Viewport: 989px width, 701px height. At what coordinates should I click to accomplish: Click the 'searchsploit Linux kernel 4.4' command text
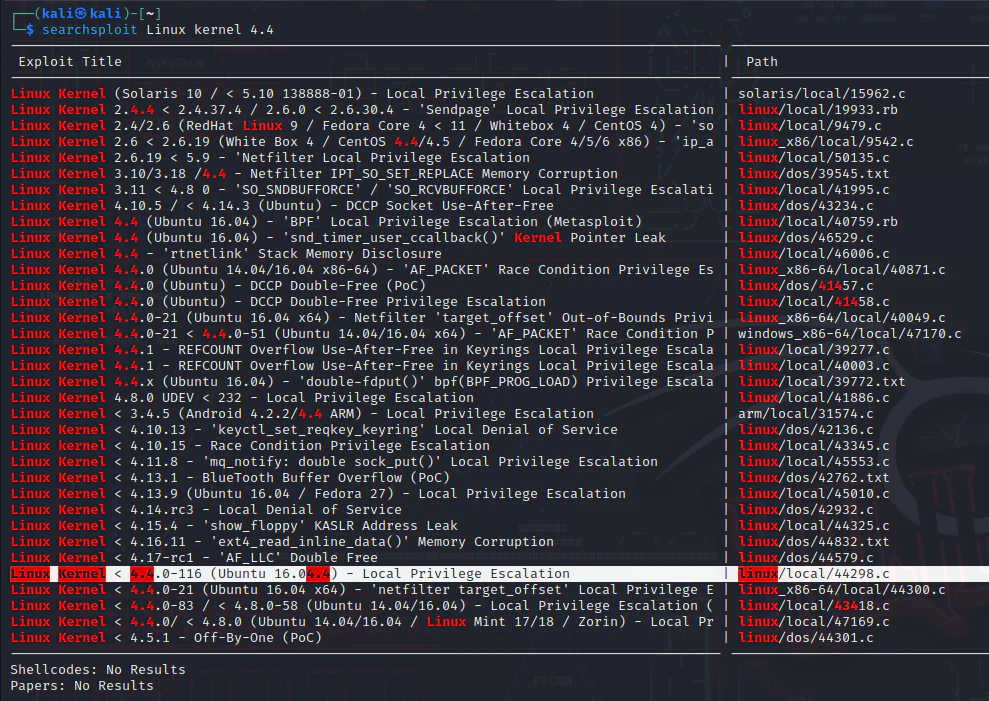pyautogui.click(x=158, y=30)
